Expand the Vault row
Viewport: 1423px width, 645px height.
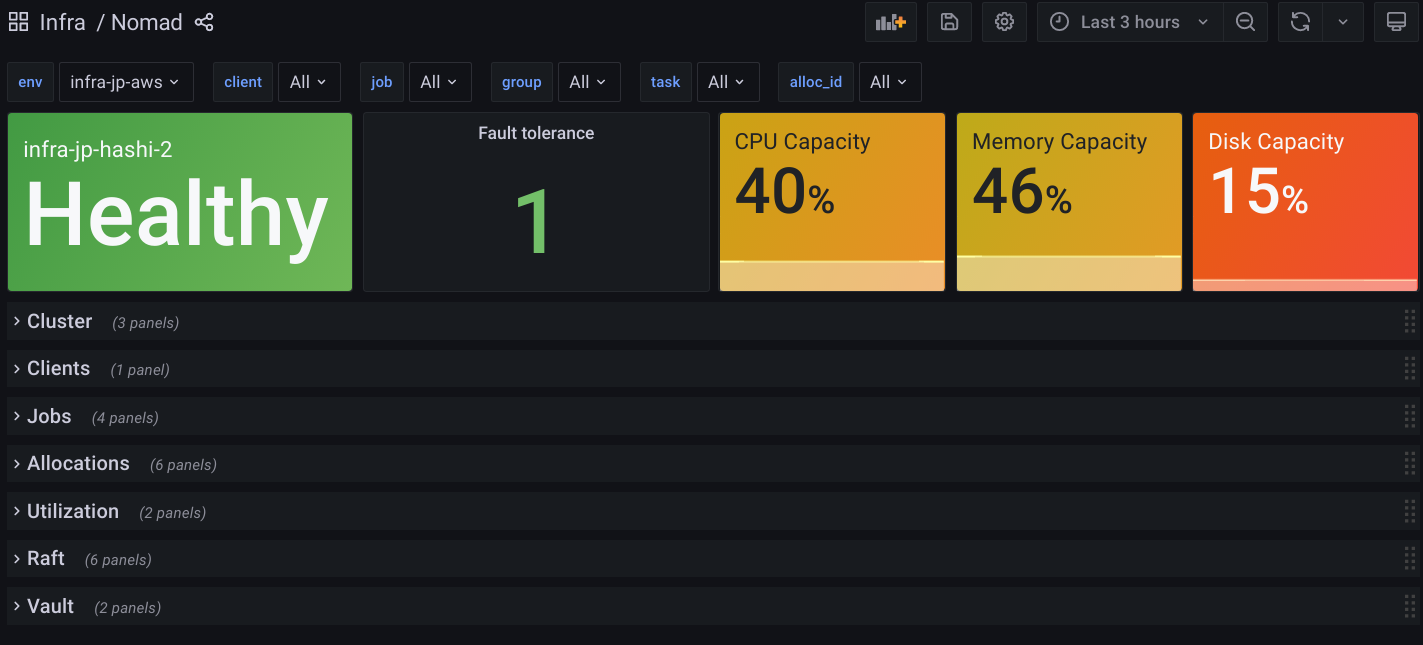click(x=50, y=607)
